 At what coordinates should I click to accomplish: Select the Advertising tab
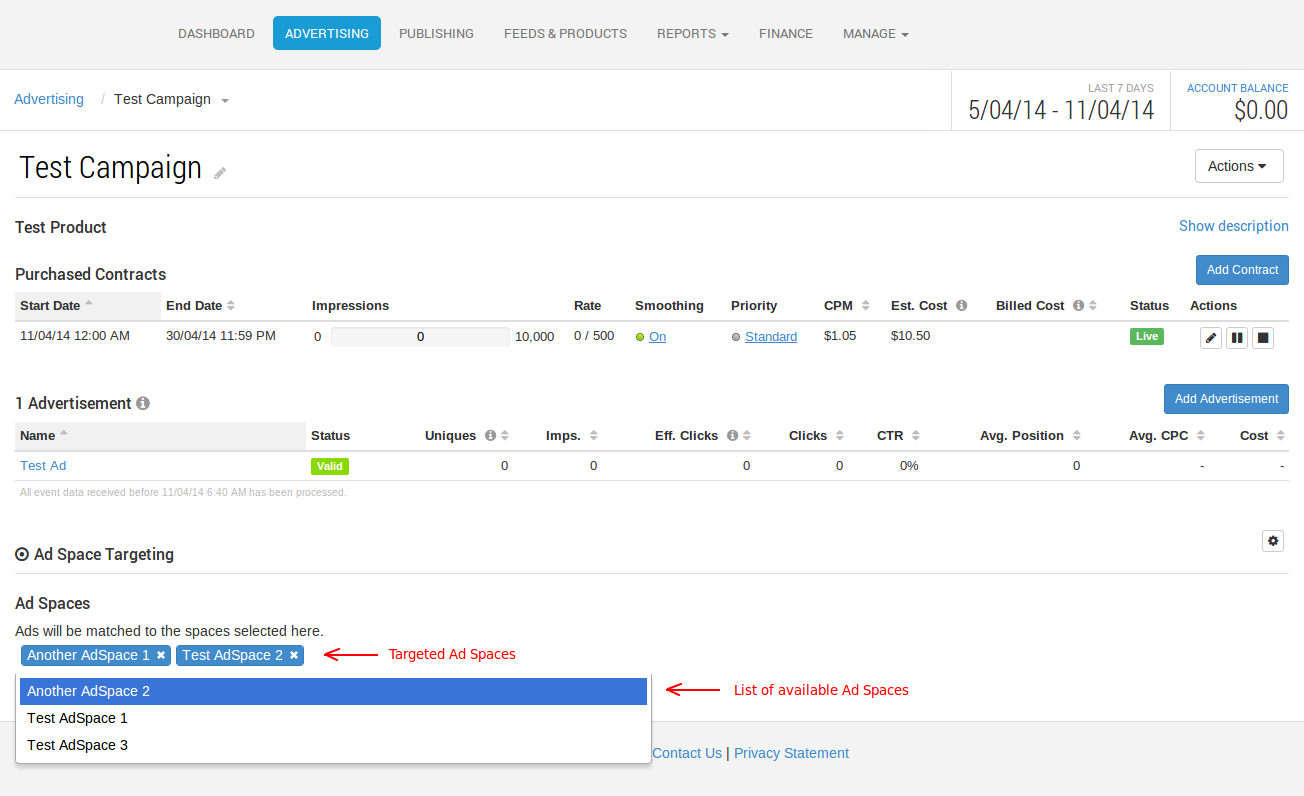[x=327, y=33]
